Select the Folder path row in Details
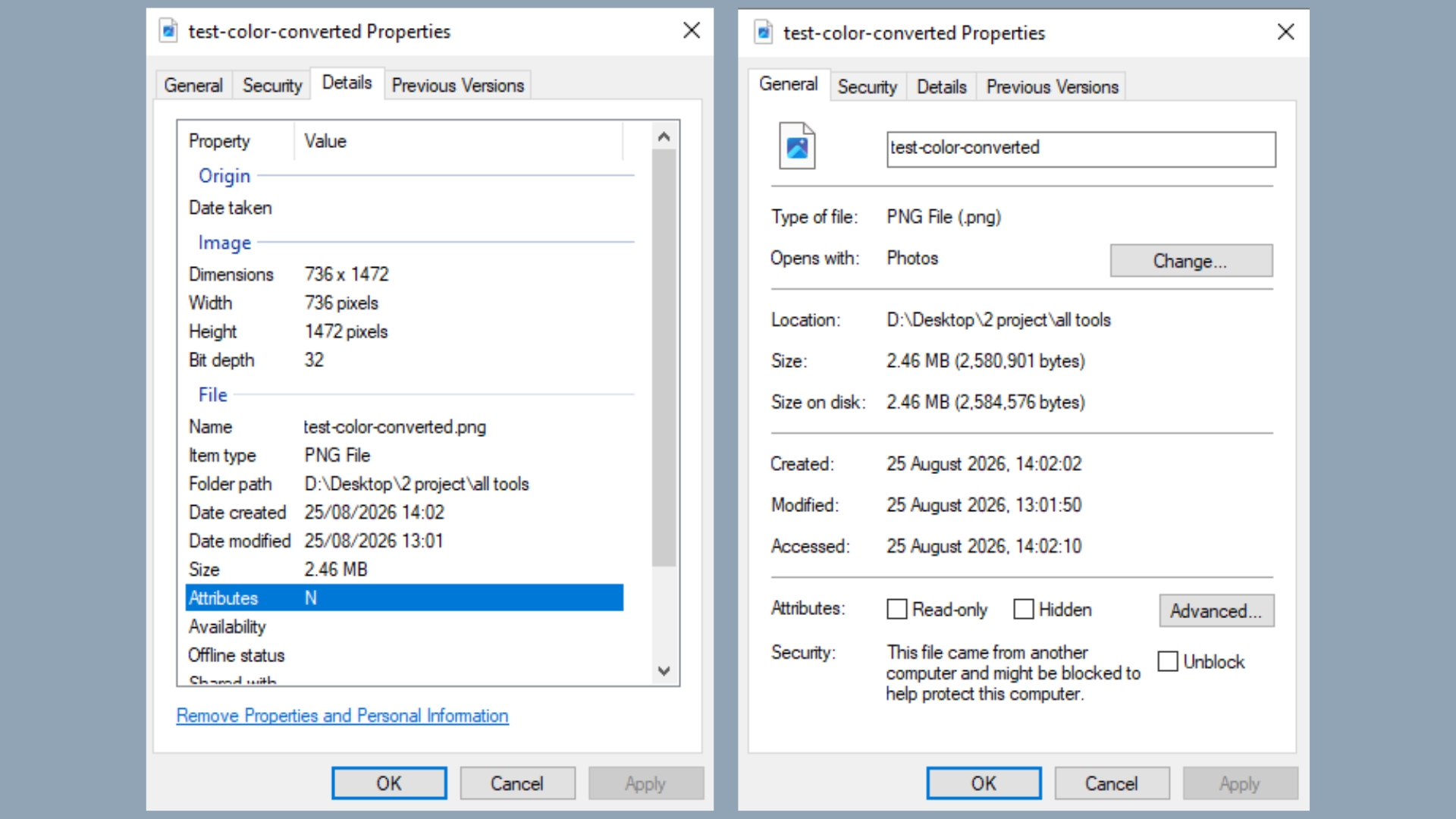The width and height of the screenshot is (1456, 819). [x=404, y=484]
